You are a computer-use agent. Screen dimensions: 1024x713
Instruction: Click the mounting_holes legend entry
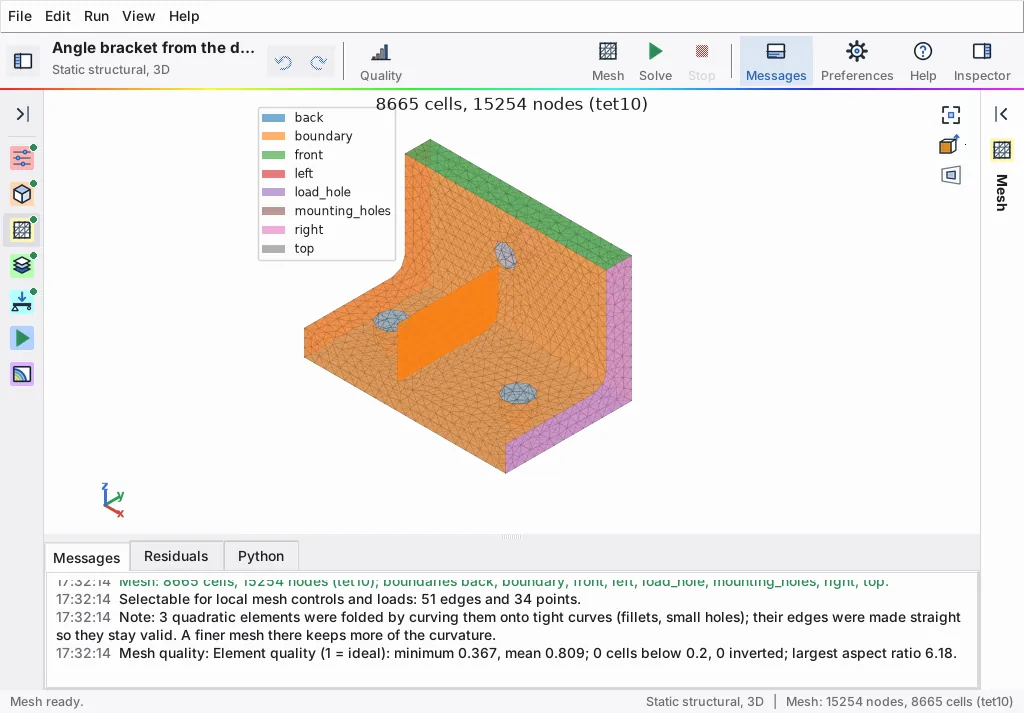pyautogui.click(x=327, y=211)
